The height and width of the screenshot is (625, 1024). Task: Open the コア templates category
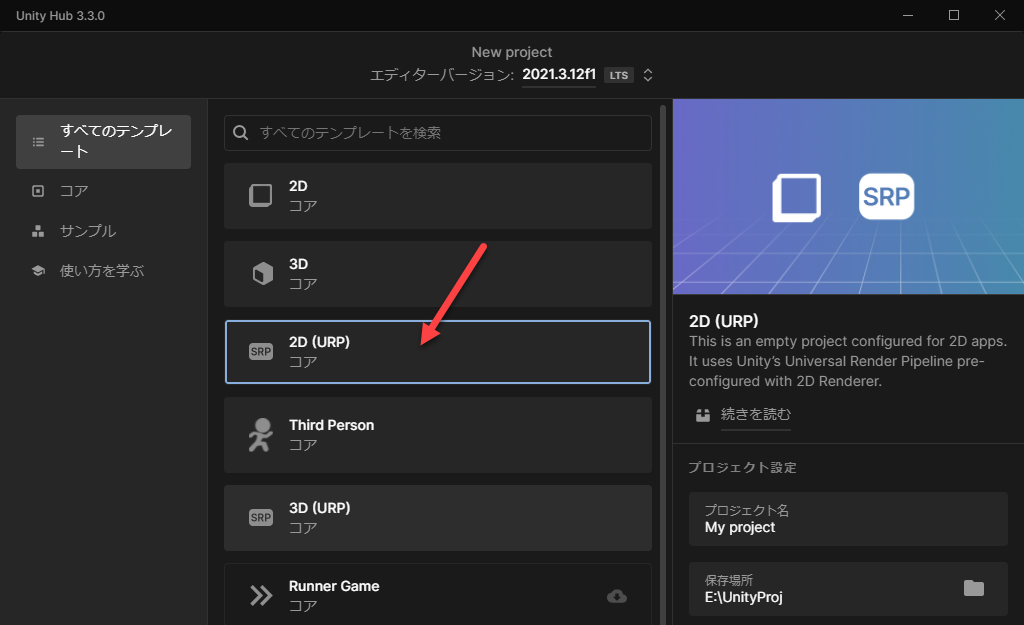click(x=73, y=191)
